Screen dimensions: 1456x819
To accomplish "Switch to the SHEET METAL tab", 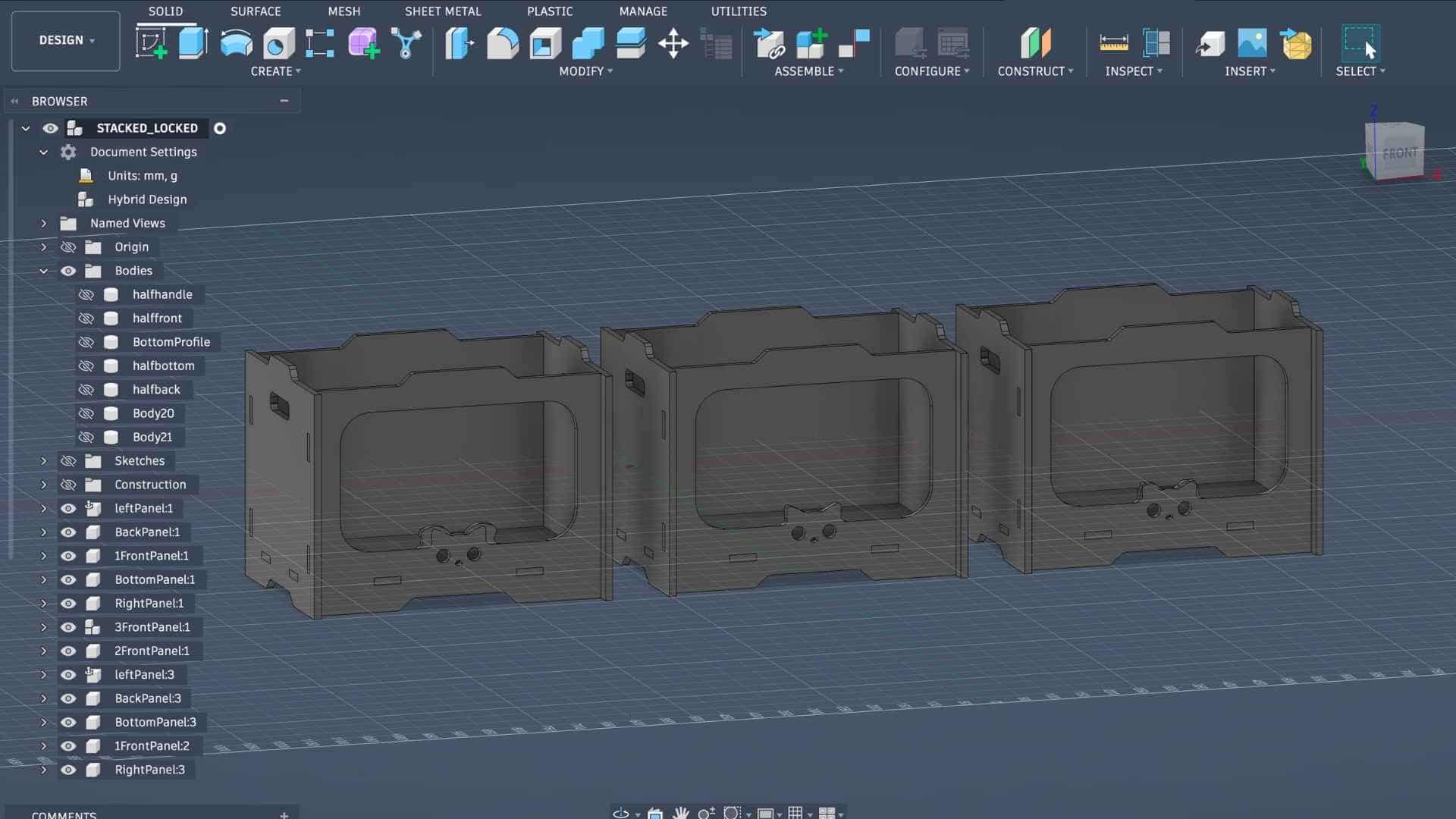I will click(x=442, y=11).
